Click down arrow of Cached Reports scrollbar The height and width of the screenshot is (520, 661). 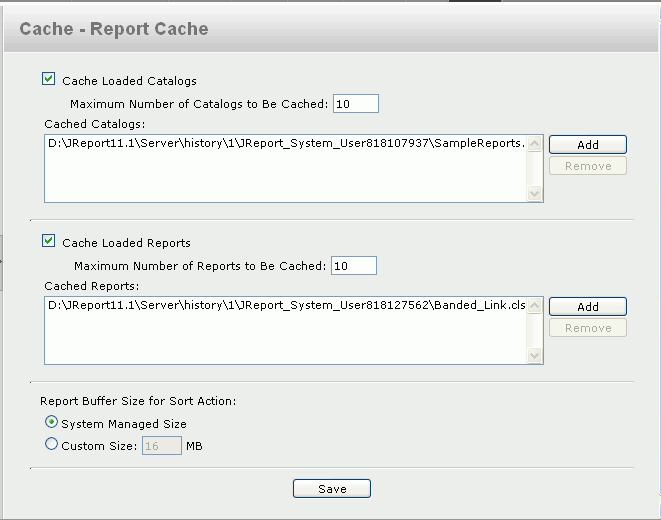535,356
